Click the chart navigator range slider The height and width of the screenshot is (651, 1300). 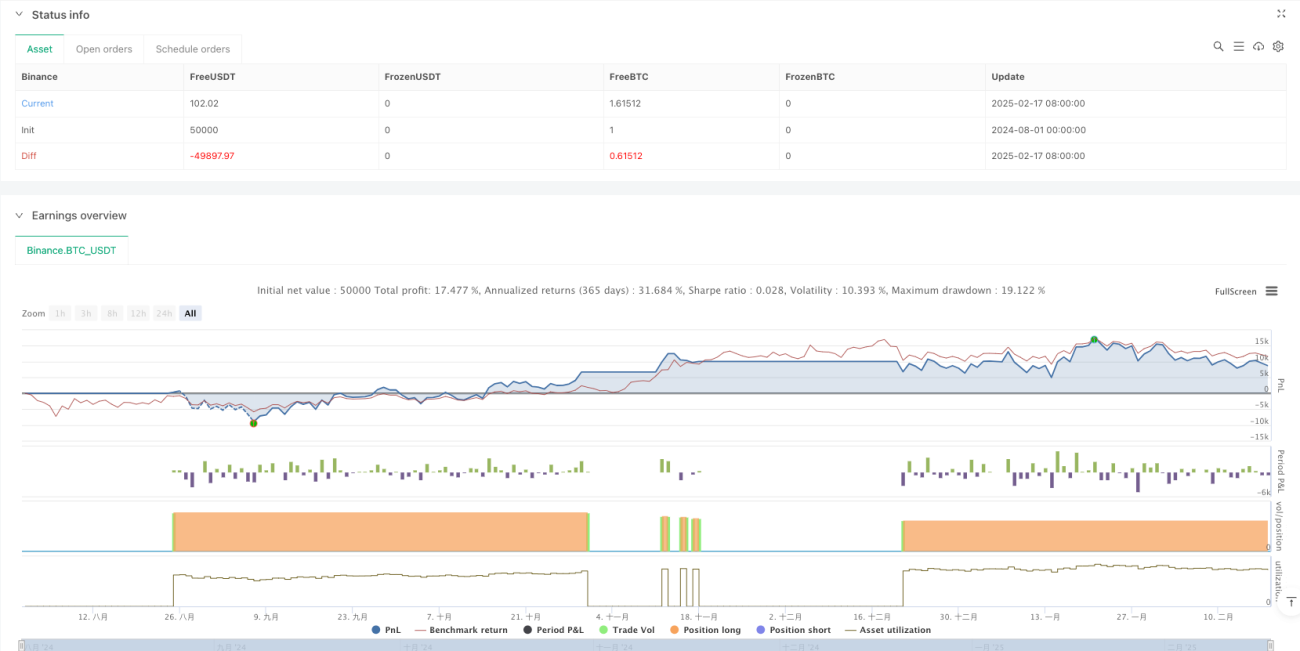(x=647, y=645)
